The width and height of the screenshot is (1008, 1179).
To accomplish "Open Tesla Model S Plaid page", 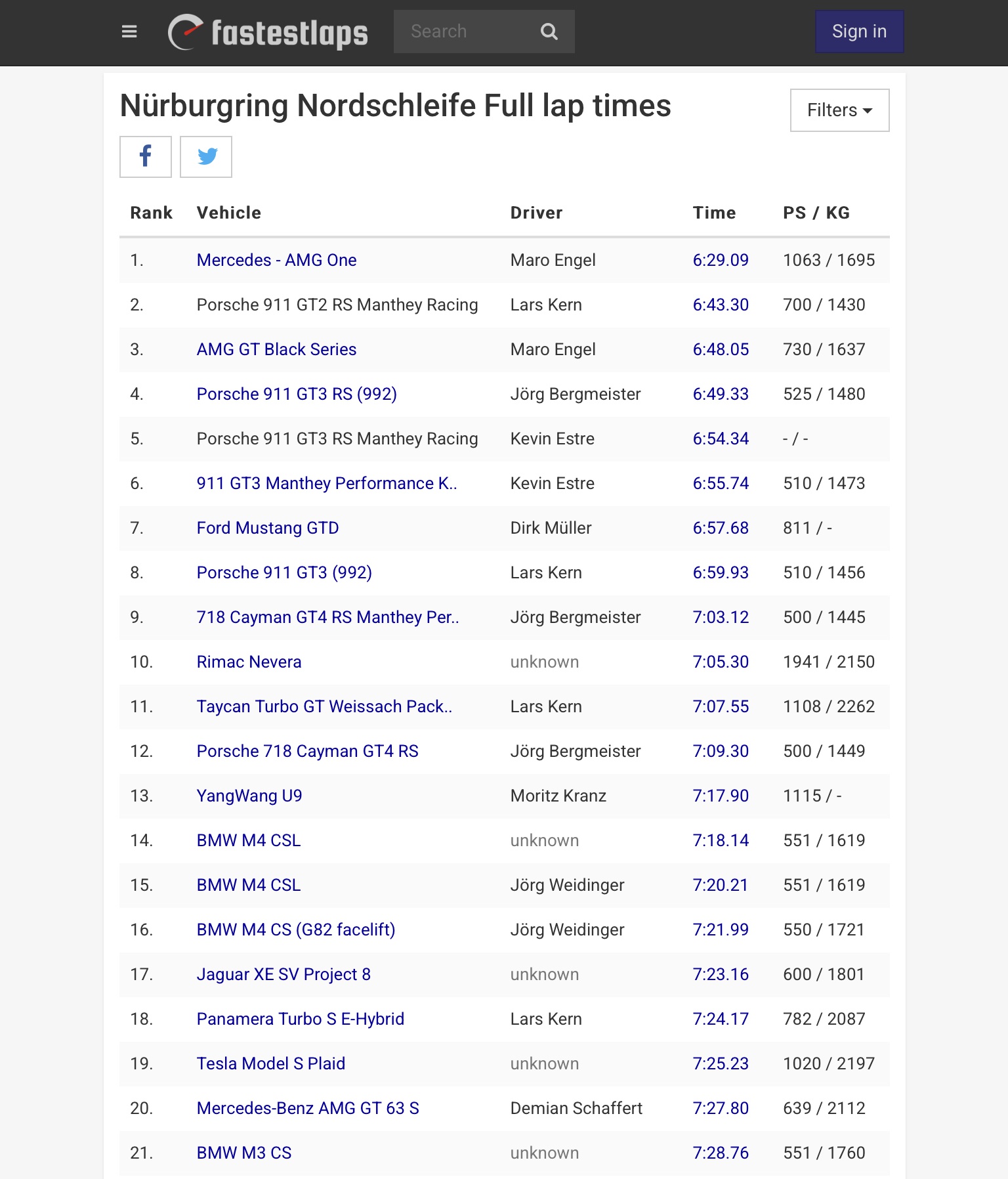I will point(270,1063).
